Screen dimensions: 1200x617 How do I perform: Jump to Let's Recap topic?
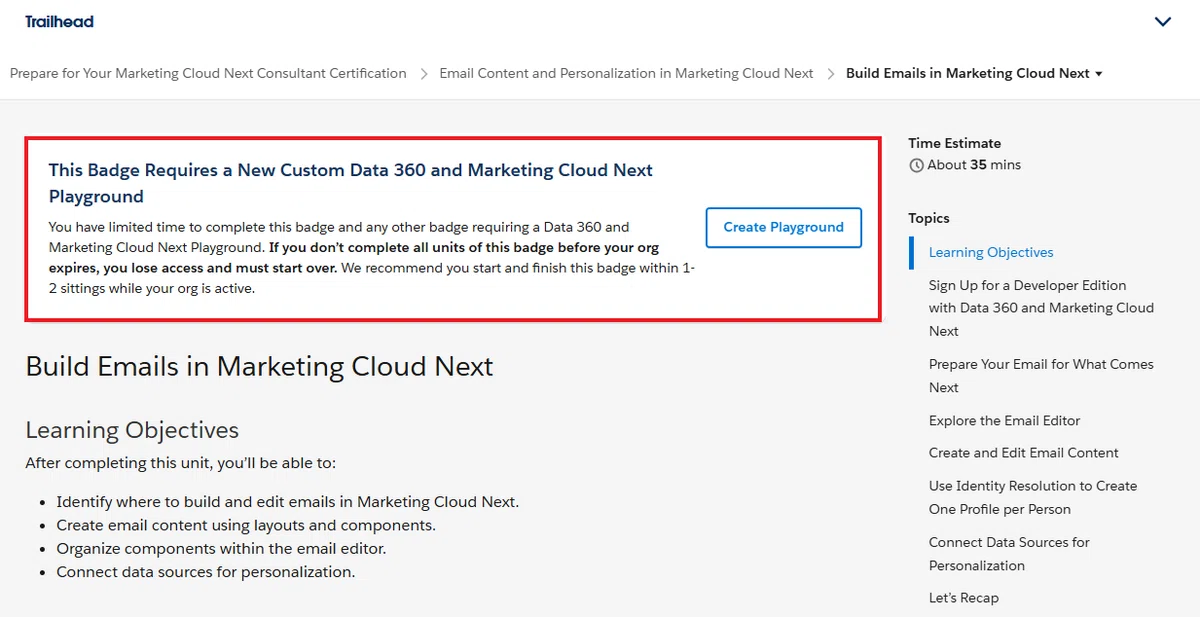pyautogui.click(x=963, y=598)
